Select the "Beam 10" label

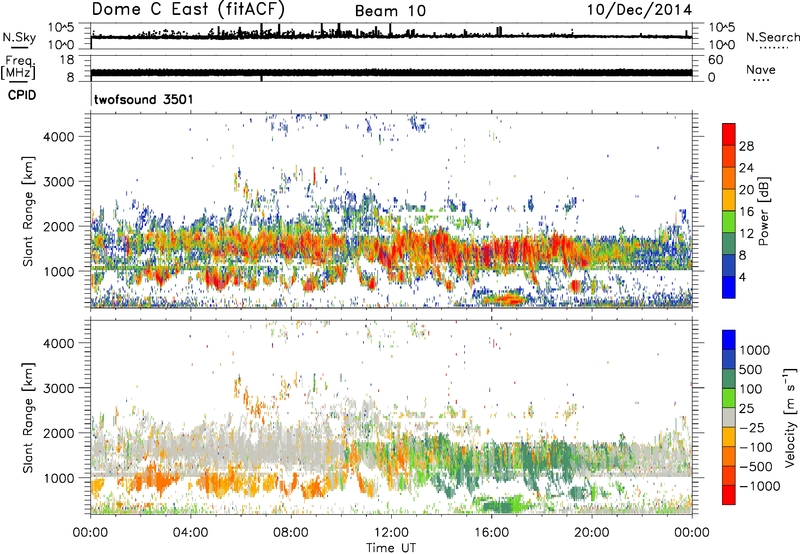(390, 11)
